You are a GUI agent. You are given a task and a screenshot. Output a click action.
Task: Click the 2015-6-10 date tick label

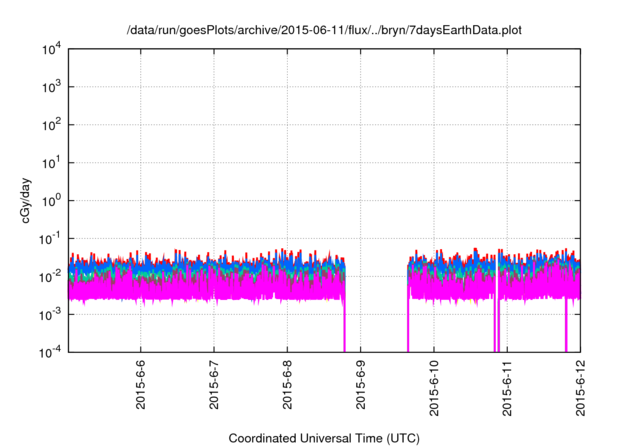[434, 388]
